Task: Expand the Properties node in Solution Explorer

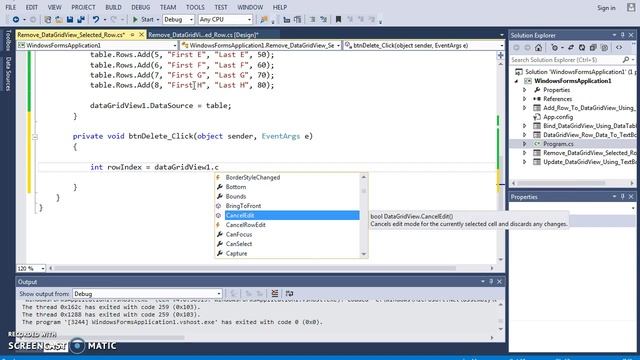Action: 525,90
